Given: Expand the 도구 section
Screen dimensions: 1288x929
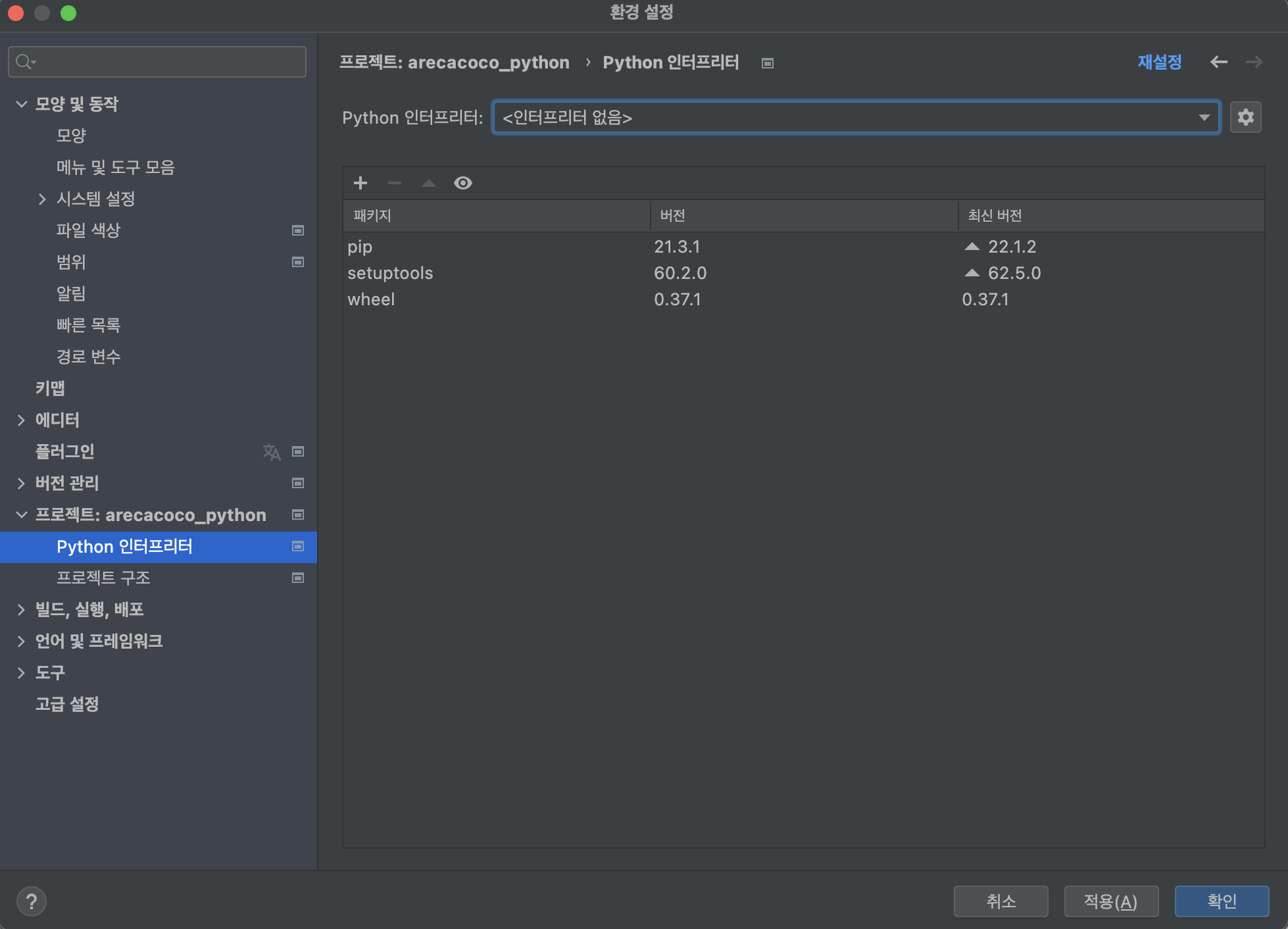Looking at the screenshot, I should coord(21,672).
